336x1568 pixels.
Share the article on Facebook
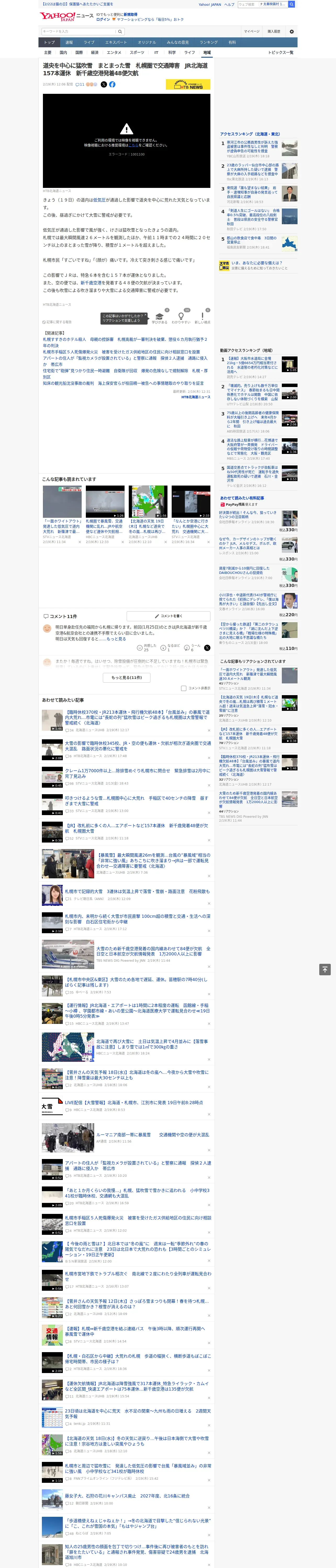click(112, 85)
